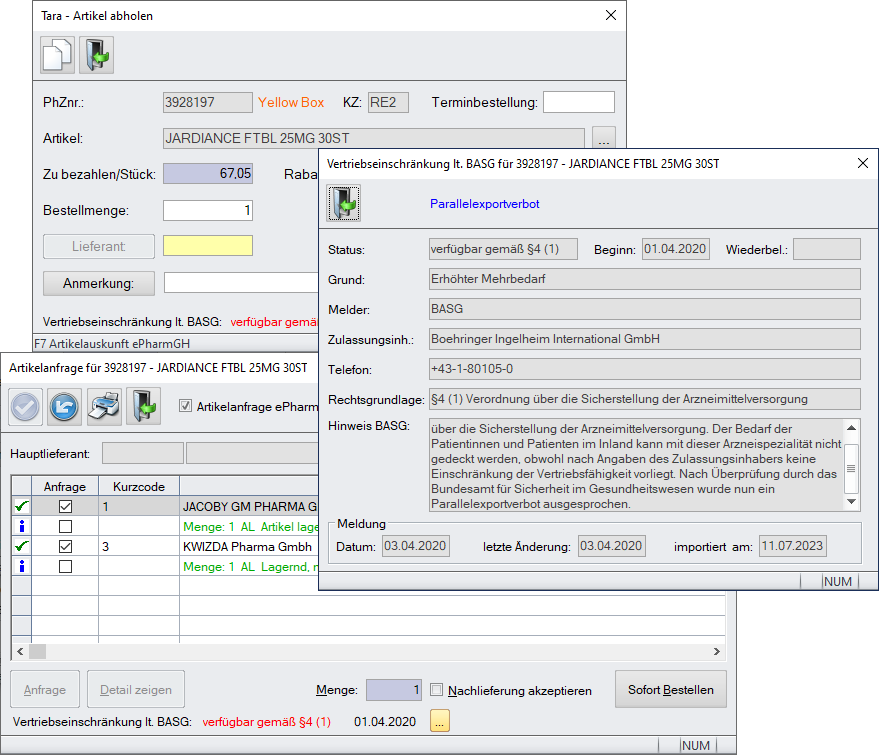
Task: Enable Nachlieferung akzeptieren checkbox
Action: pyautogui.click(x=436, y=690)
